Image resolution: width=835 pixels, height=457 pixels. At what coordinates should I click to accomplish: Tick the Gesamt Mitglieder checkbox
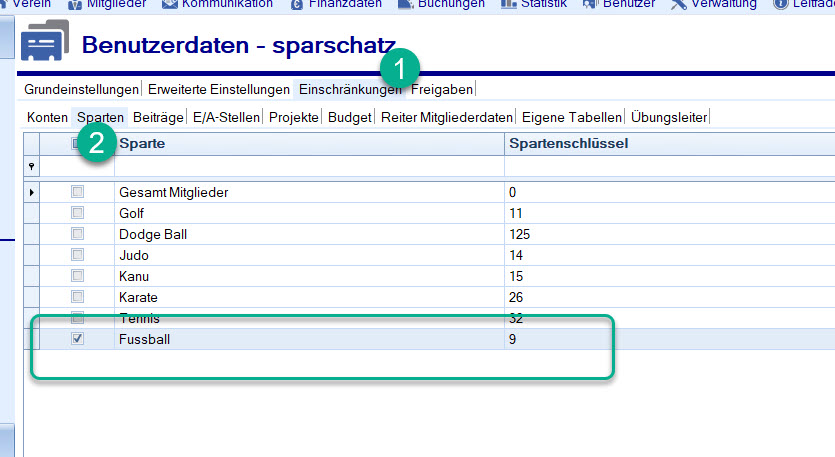[x=77, y=192]
